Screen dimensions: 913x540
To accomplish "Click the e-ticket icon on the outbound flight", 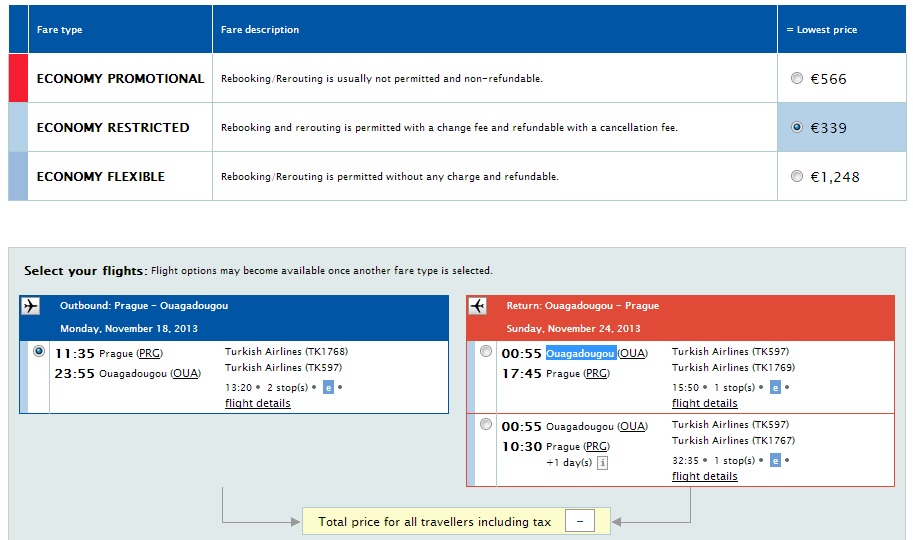I will (328, 387).
